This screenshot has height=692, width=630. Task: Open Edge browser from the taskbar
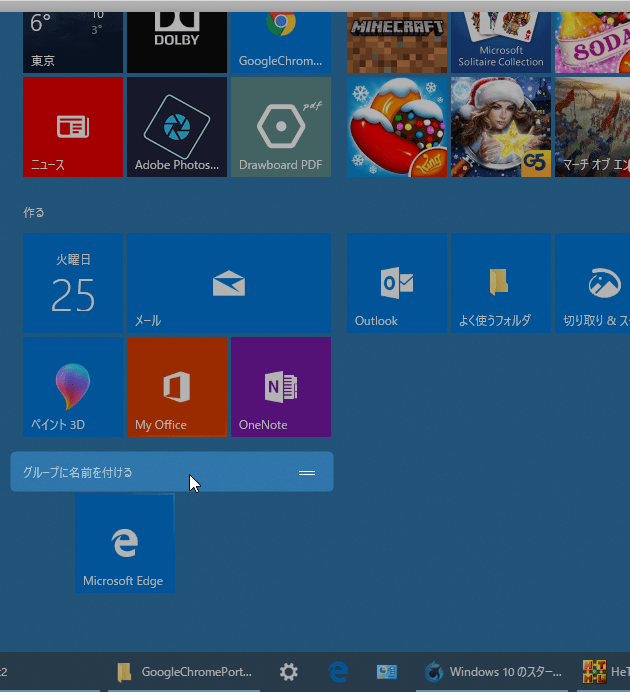pyautogui.click(x=338, y=672)
